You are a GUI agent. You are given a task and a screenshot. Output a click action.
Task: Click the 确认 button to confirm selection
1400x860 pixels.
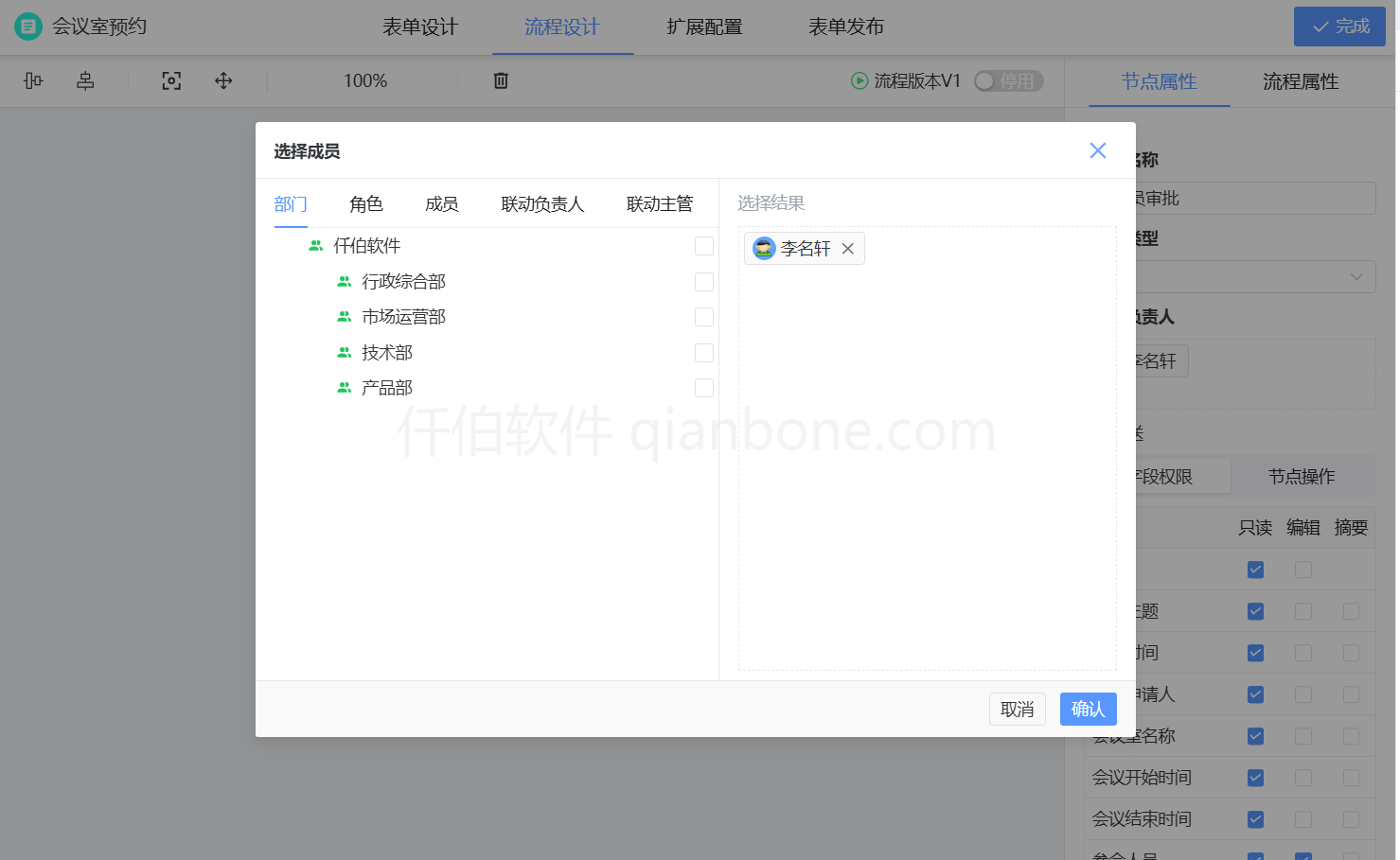pyautogui.click(x=1088, y=709)
